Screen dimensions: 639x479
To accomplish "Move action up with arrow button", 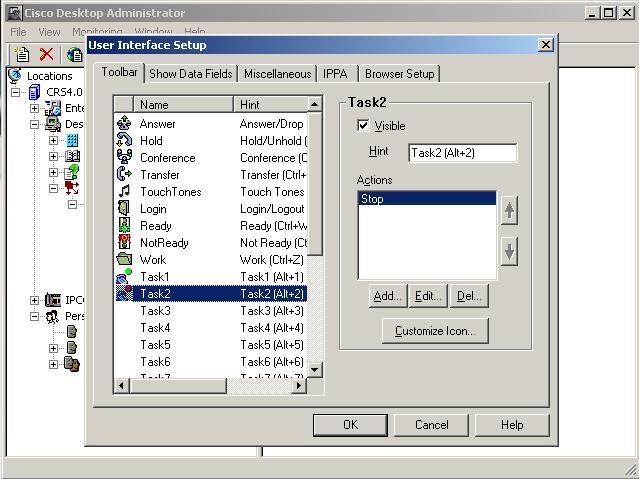I will 509,210.
